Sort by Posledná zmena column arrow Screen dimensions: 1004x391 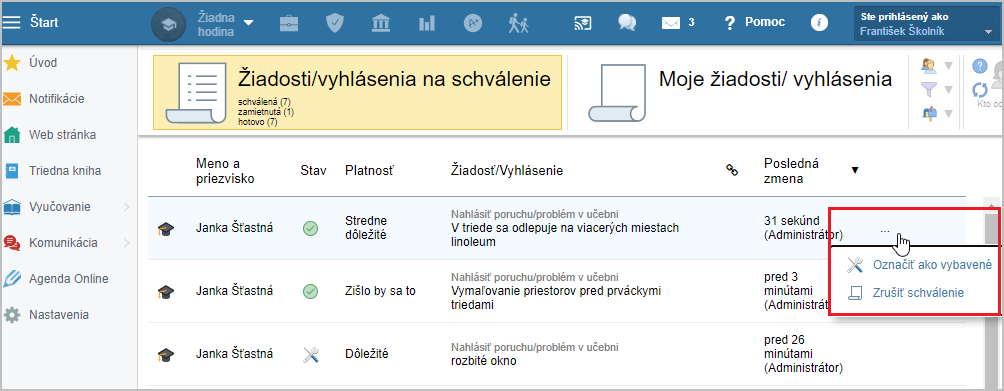[x=855, y=170]
